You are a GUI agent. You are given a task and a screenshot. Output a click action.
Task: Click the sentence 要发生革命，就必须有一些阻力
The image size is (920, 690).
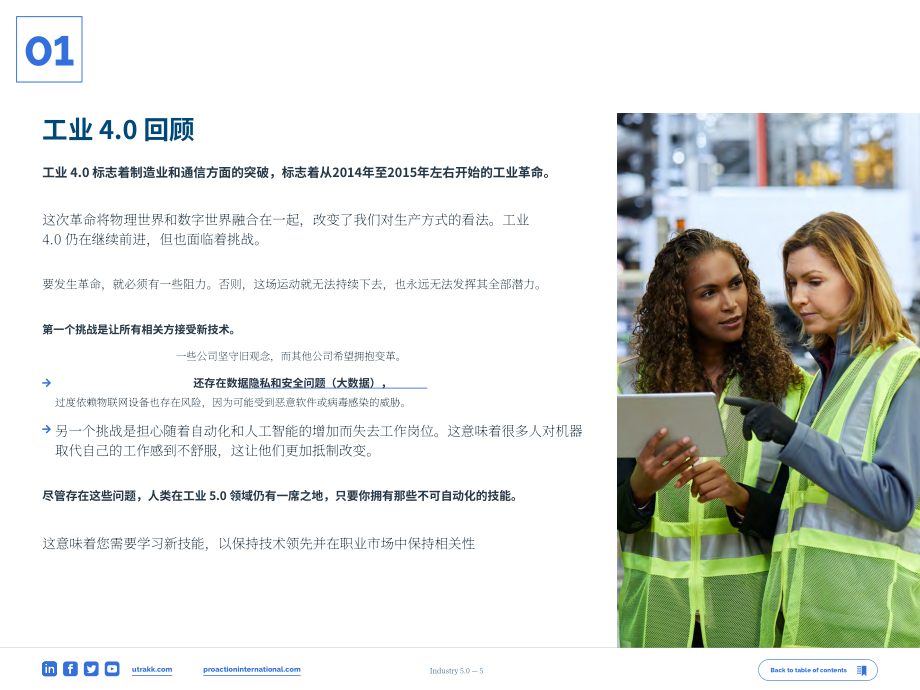tap(292, 285)
